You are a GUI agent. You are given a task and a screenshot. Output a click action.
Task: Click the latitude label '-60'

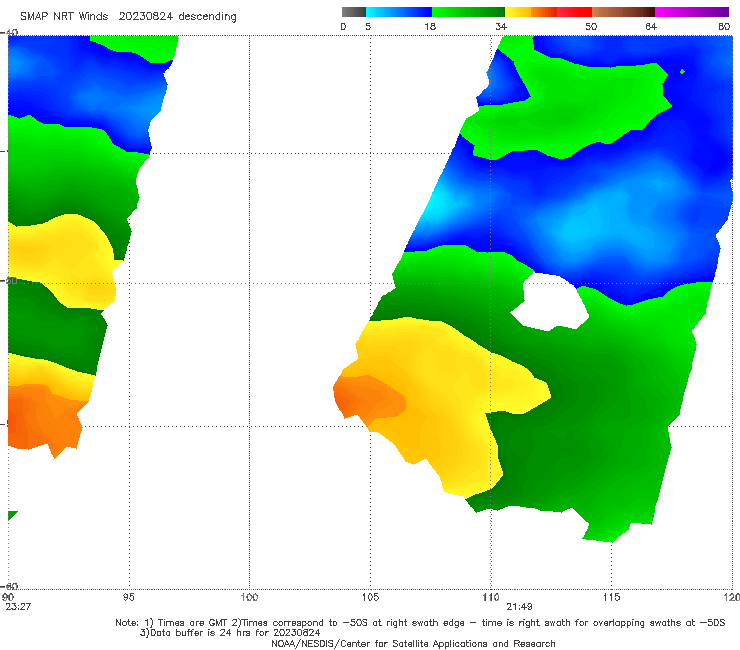9,586
